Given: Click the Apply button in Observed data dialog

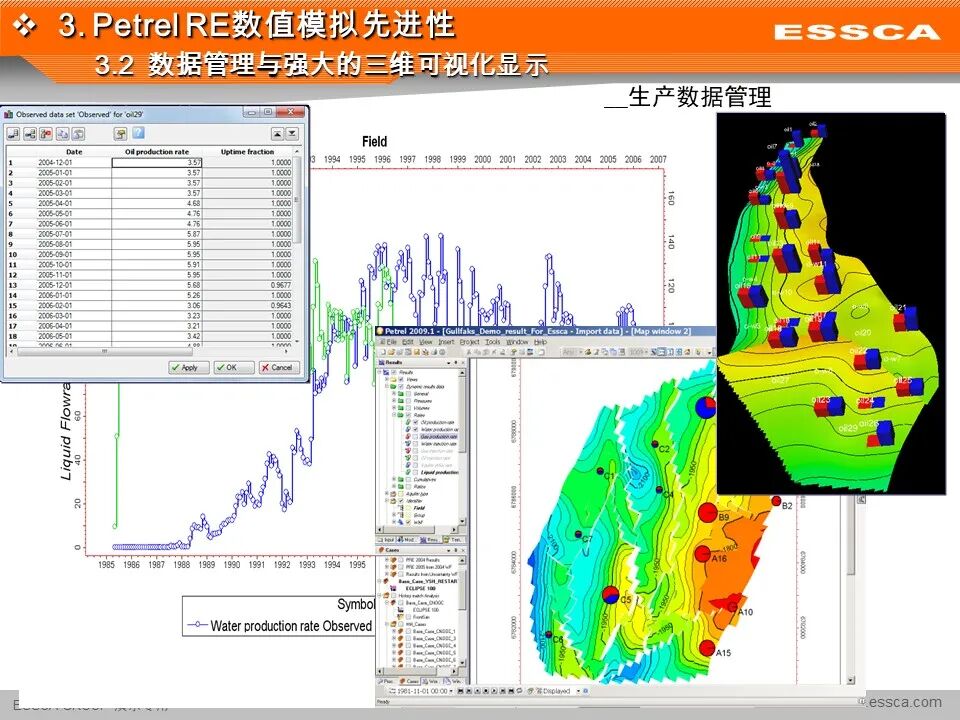Looking at the screenshot, I should [x=189, y=367].
